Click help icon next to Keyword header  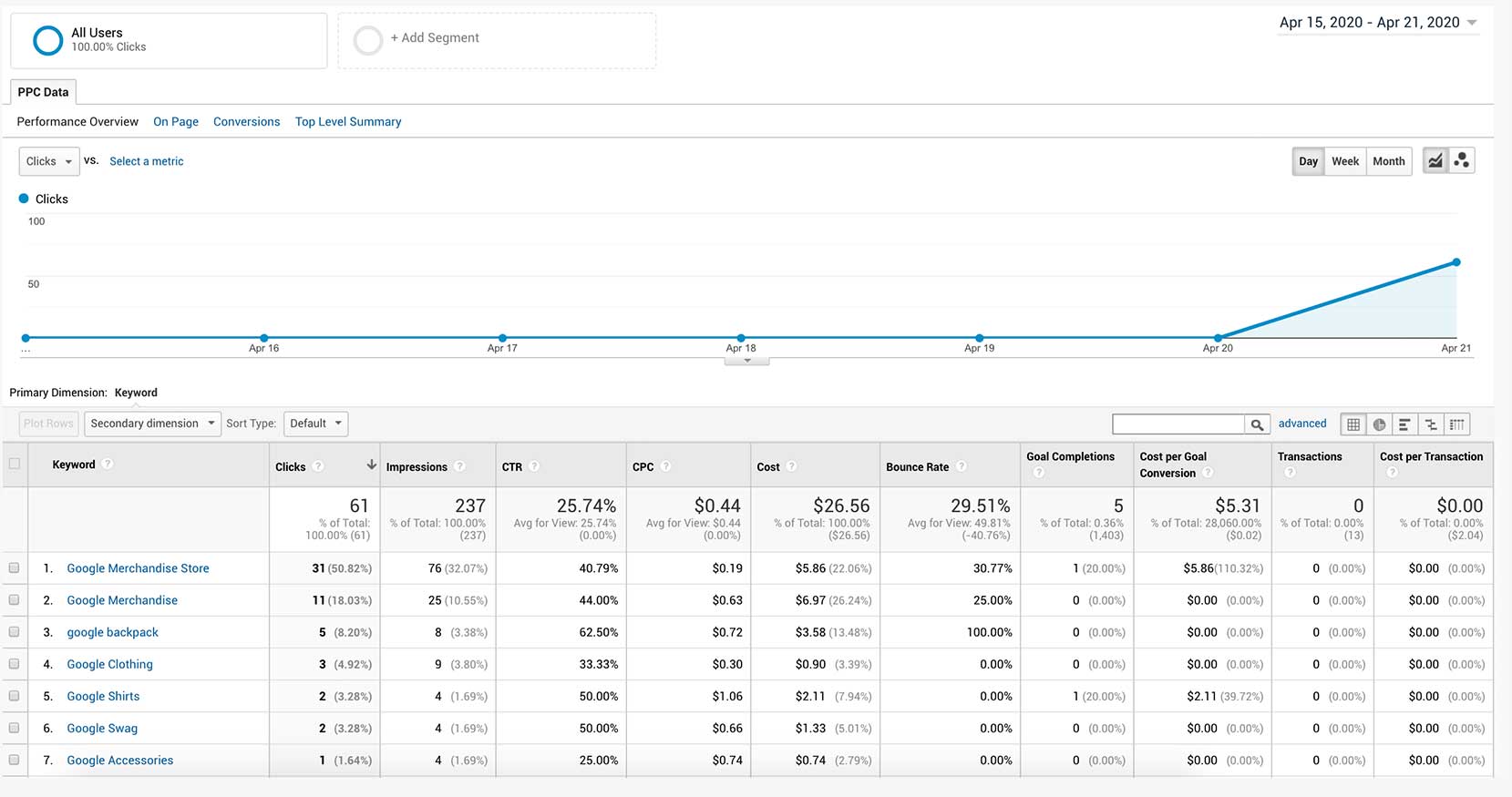(108, 464)
